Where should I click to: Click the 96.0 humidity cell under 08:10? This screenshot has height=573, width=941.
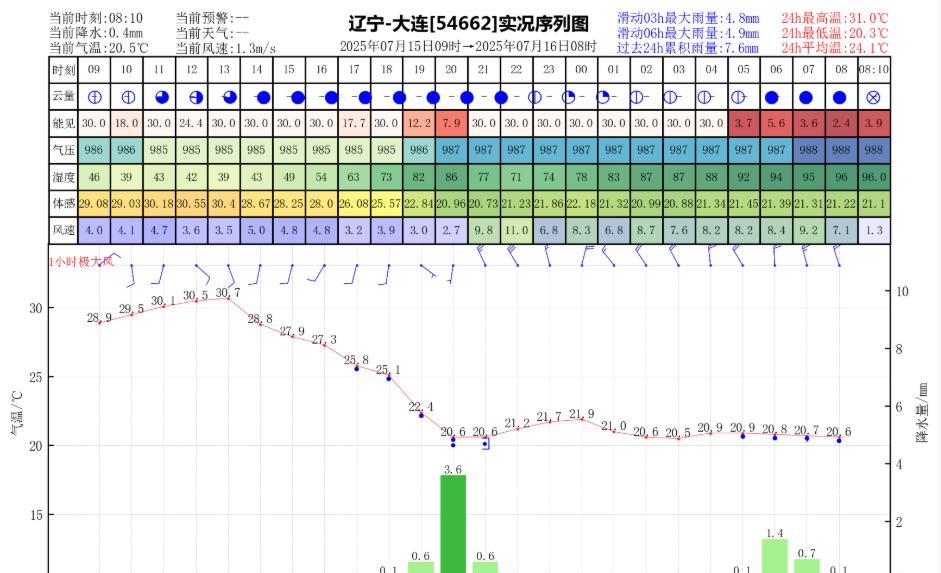(x=874, y=177)
